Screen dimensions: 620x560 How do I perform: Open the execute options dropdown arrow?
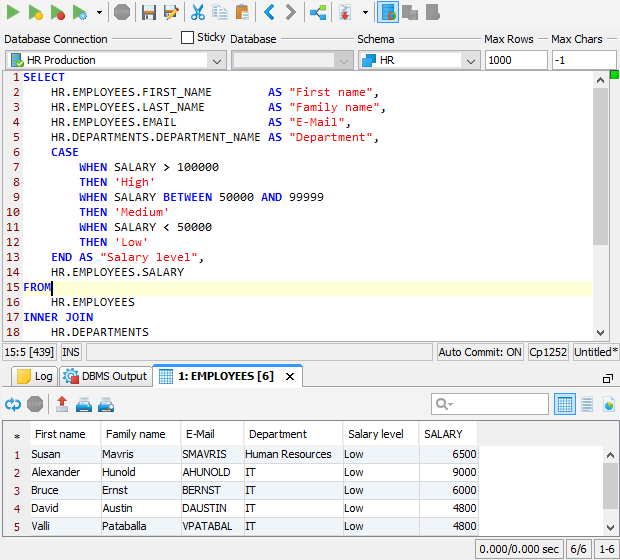[98, 13]
